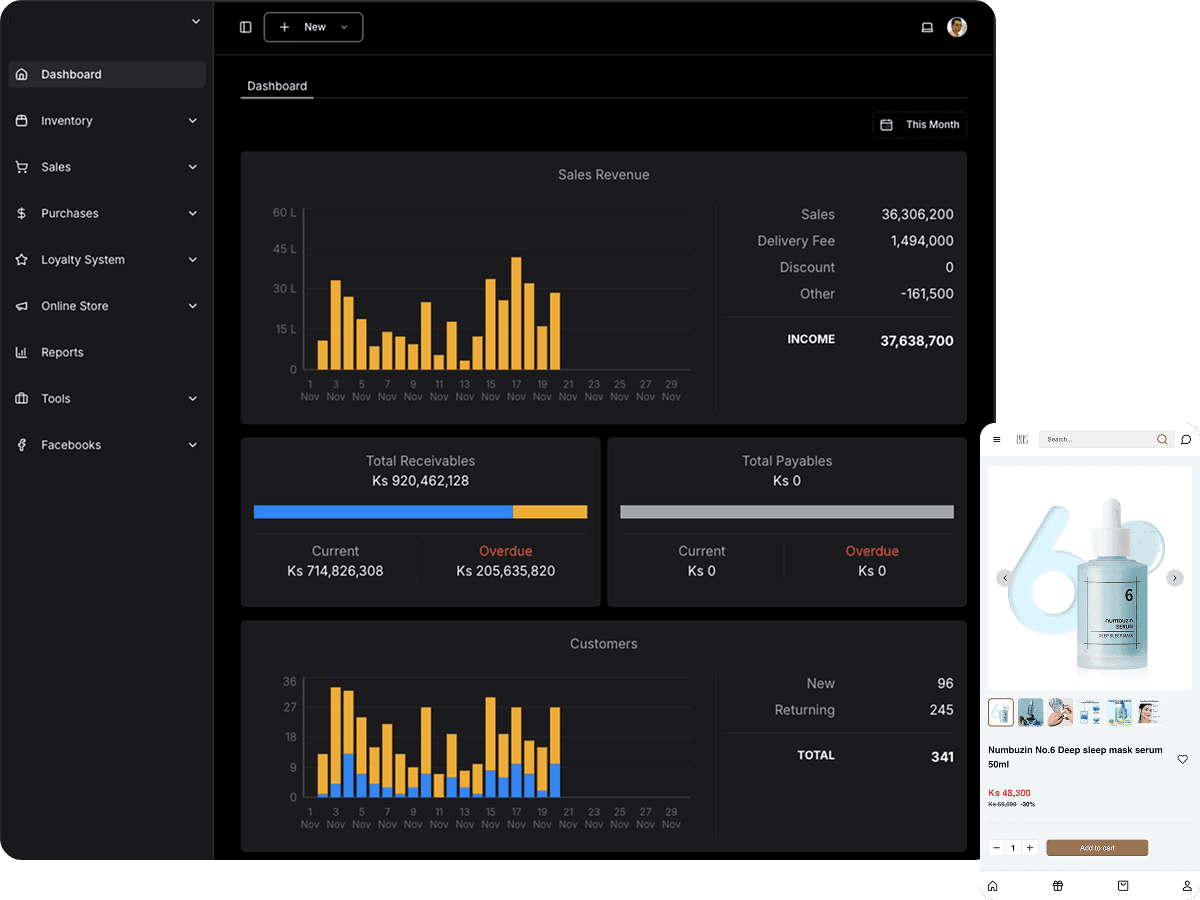1200x900 pixels.
Task: Select the Dashboard home icon in sidebar
Action: click(22, 74)
